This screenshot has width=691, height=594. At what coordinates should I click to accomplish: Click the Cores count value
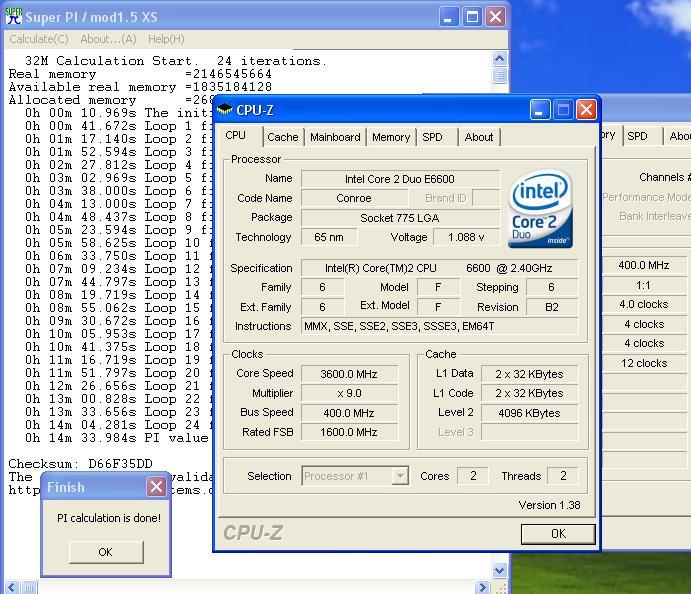(x=473, y=476)
